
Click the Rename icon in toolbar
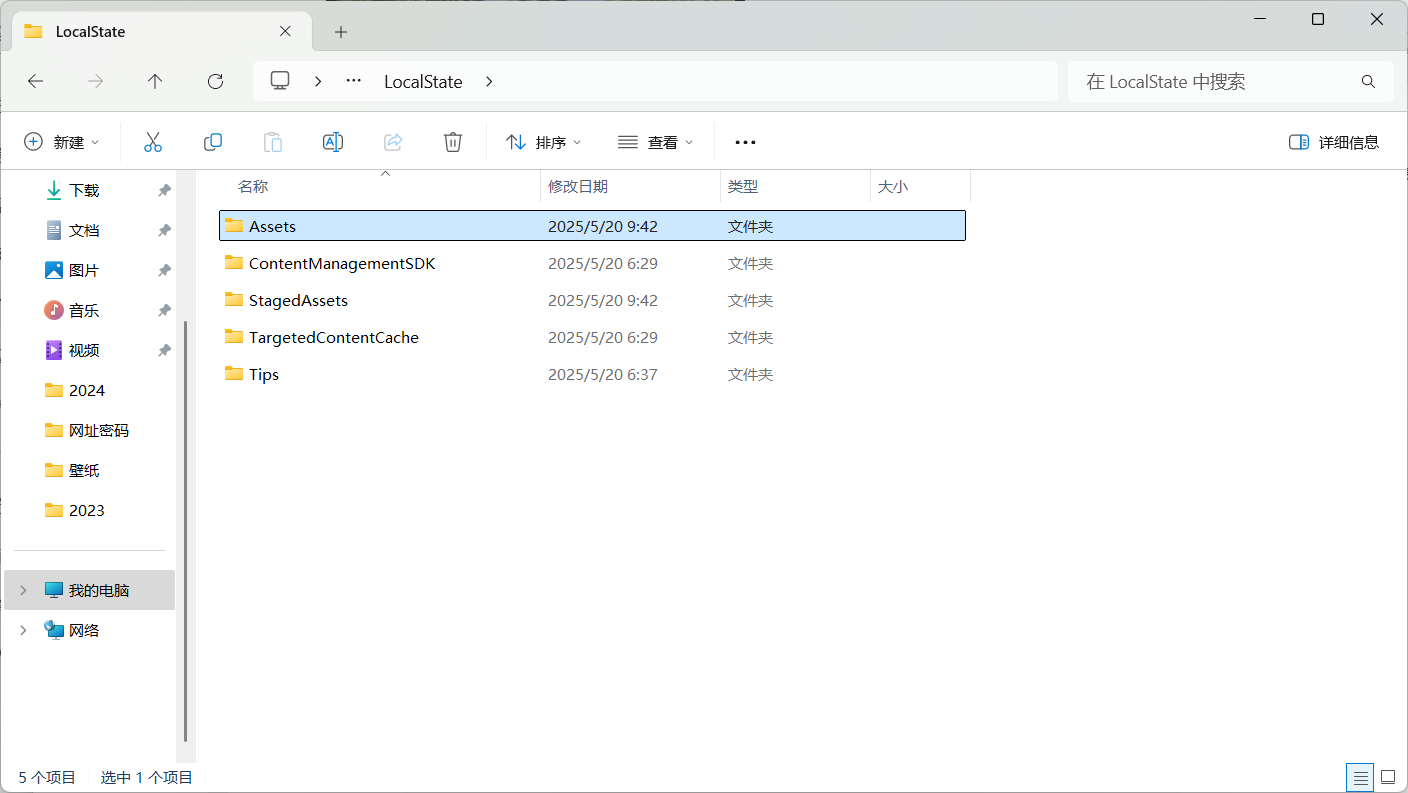click(333, 142)
